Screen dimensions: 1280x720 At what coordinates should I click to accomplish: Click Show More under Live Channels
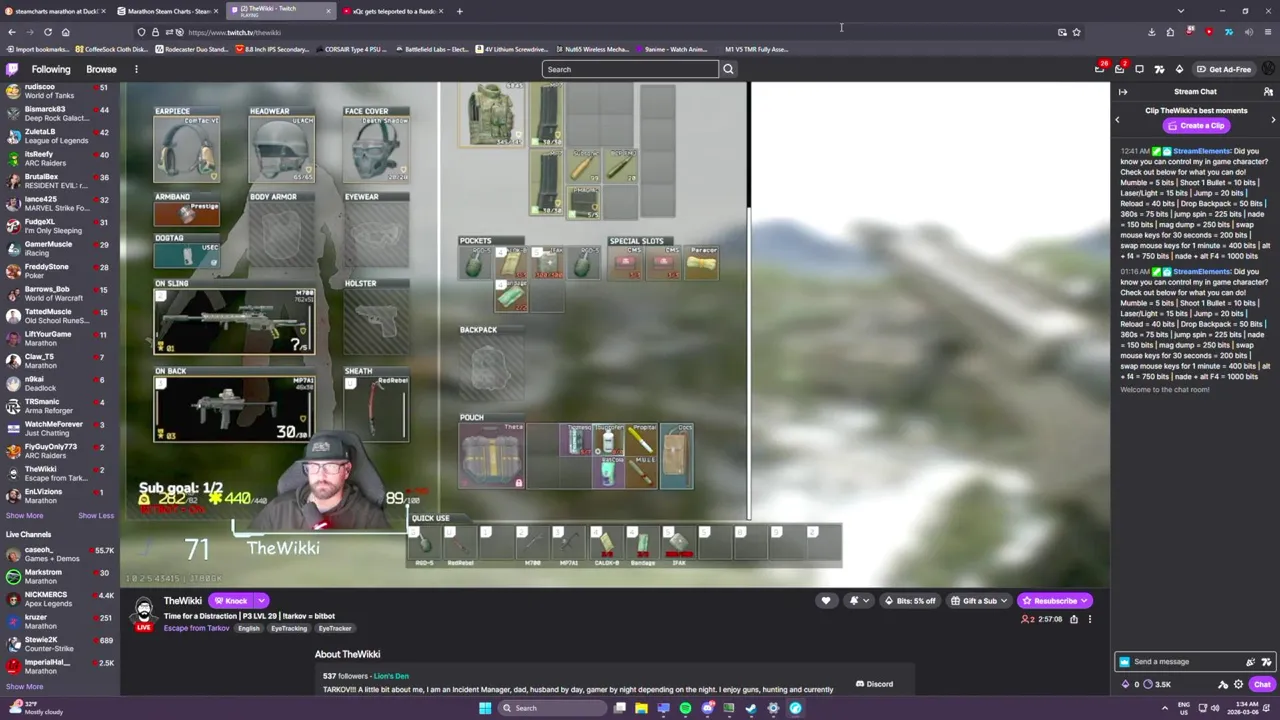click(24, 686)
